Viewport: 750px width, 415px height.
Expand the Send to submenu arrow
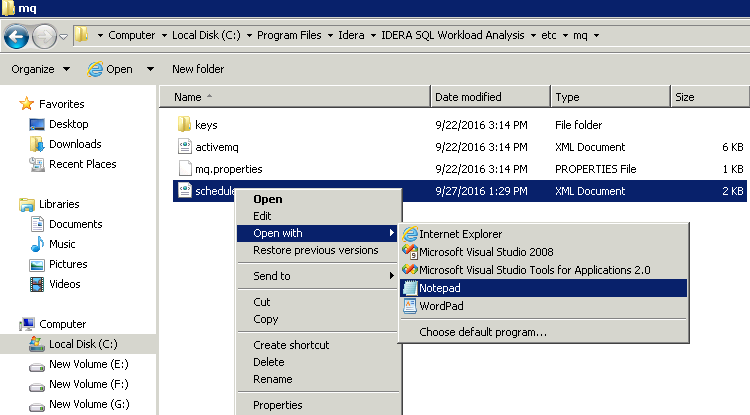[x=391, y=276]
